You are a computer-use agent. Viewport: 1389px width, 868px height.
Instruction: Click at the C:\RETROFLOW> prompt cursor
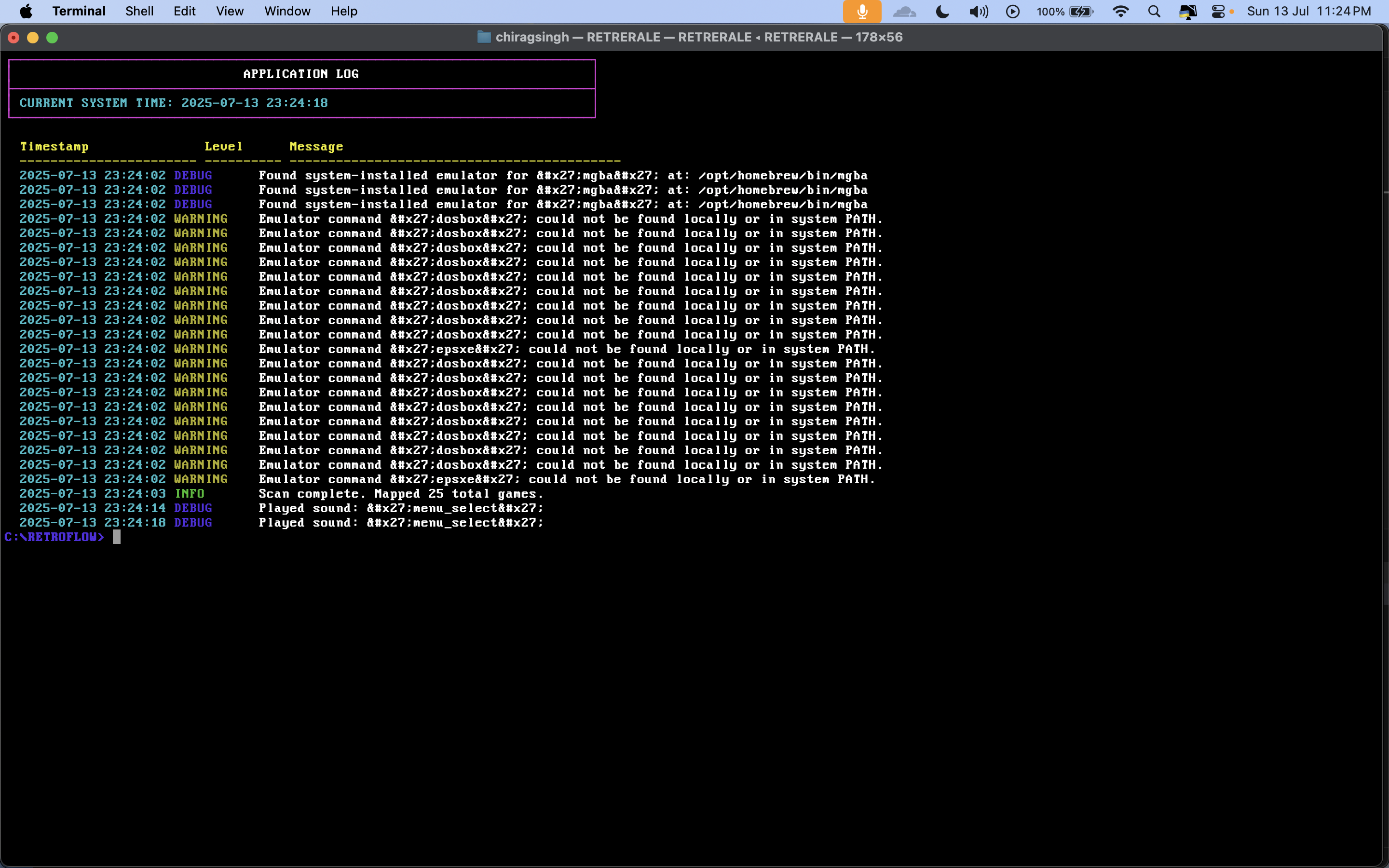[x=117, y=537]
